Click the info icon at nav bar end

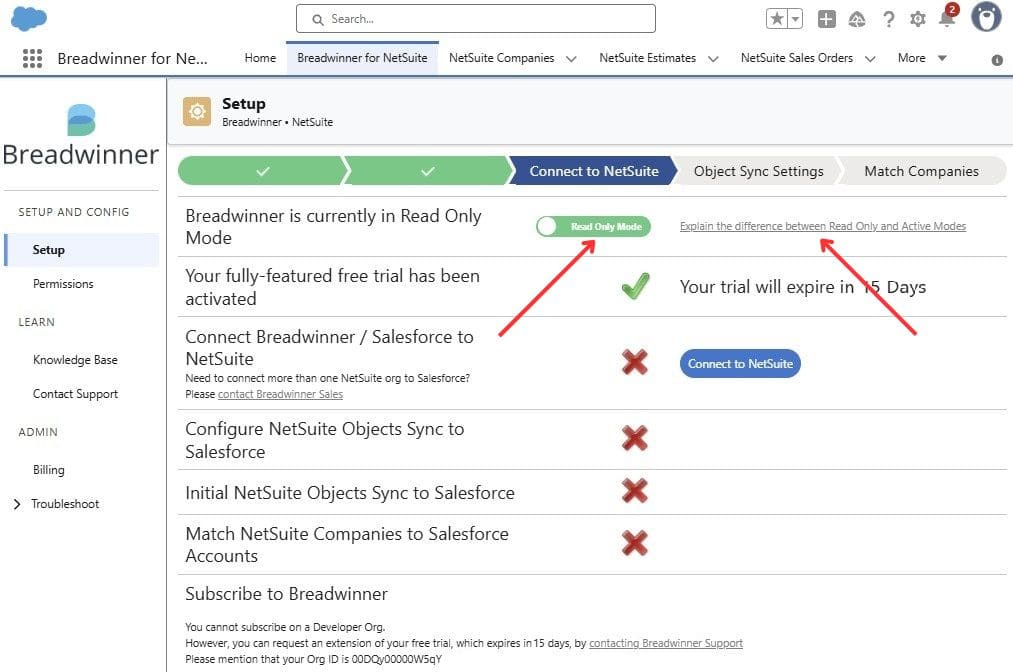(997, 60)
